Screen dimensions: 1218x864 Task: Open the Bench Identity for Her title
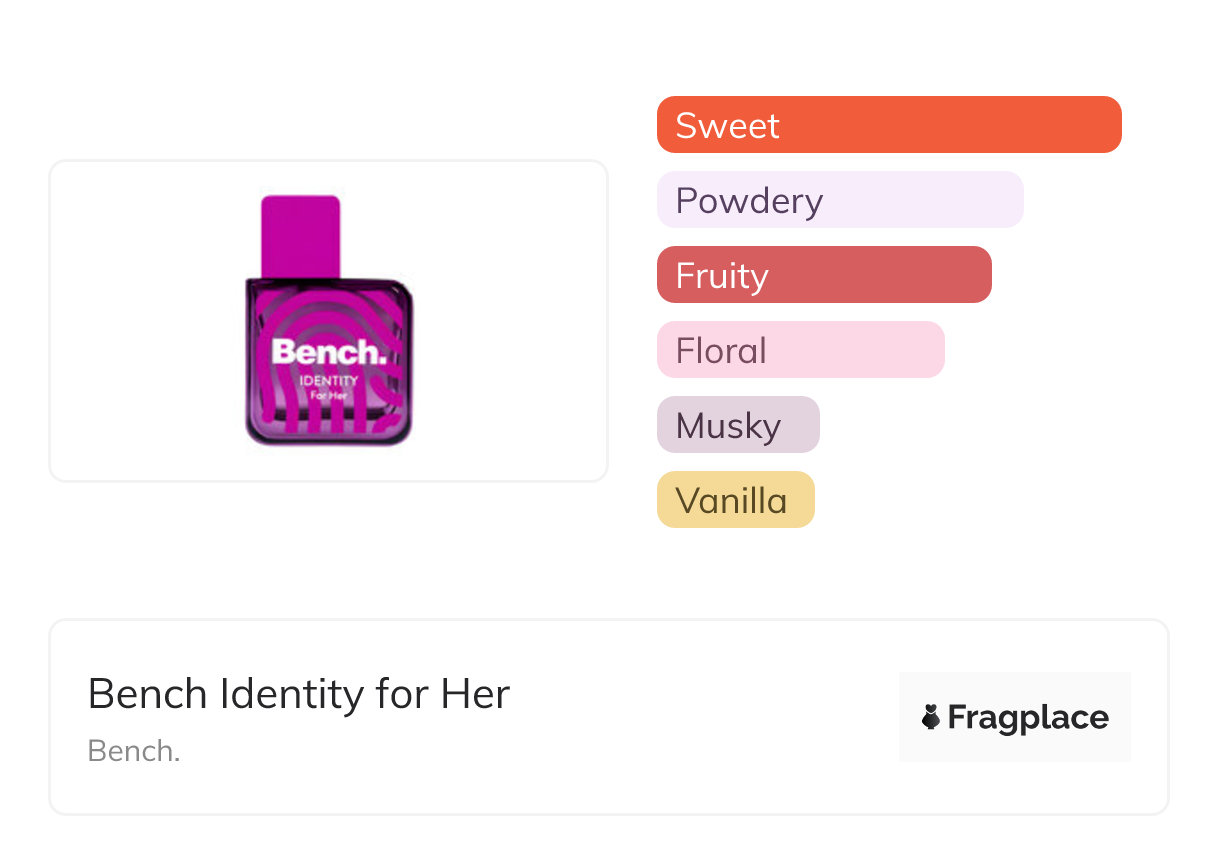[299, 694]
